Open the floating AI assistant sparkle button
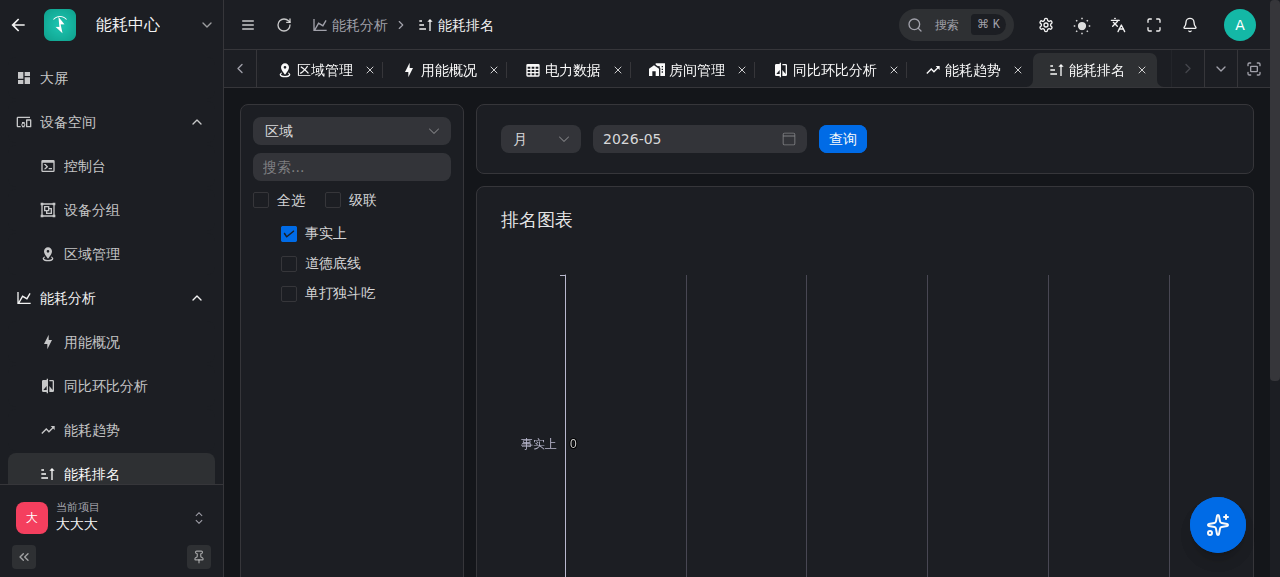The image size is (1280, 577). tap(1218, 525)
